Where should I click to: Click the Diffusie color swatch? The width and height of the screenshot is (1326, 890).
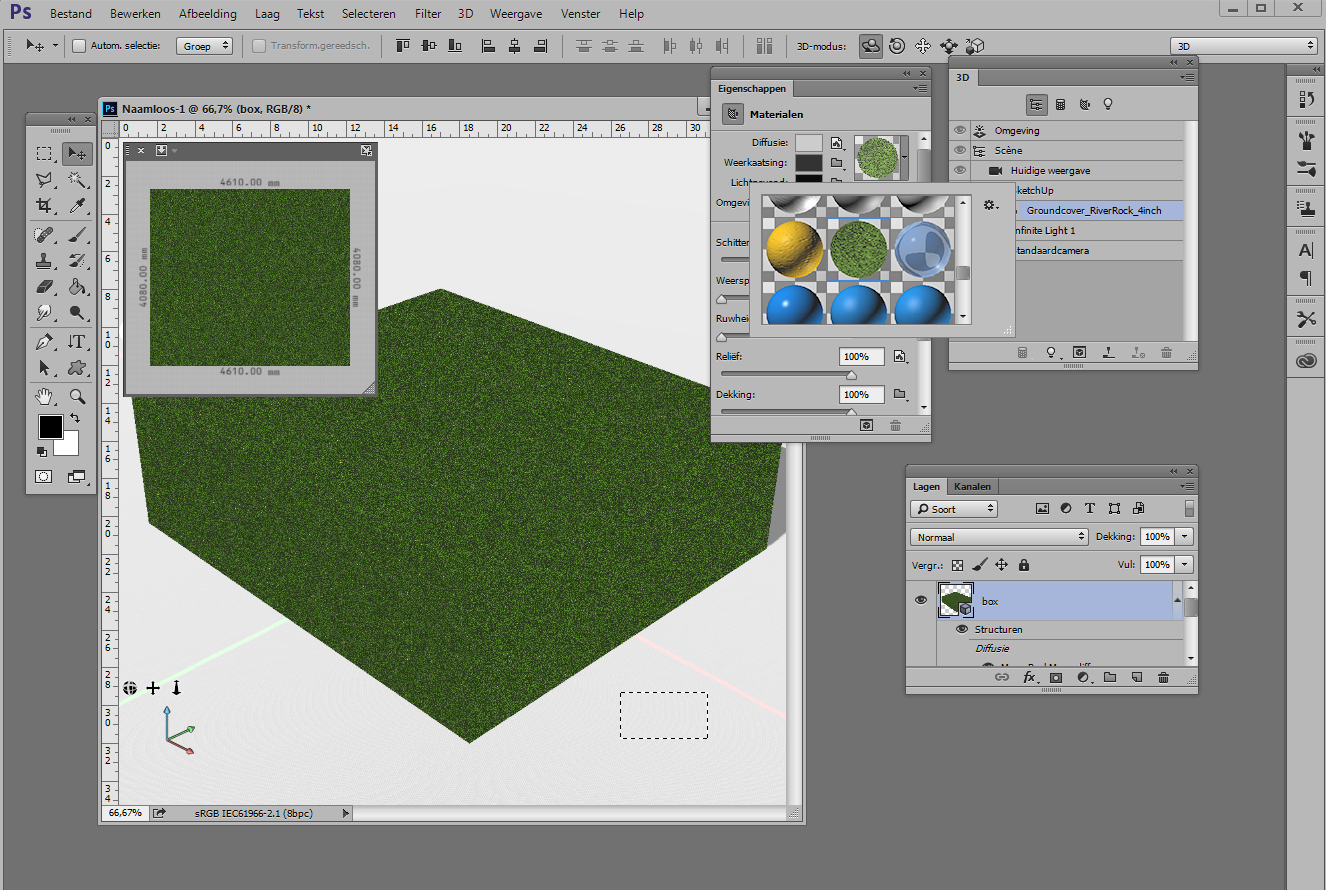(809, 143)
